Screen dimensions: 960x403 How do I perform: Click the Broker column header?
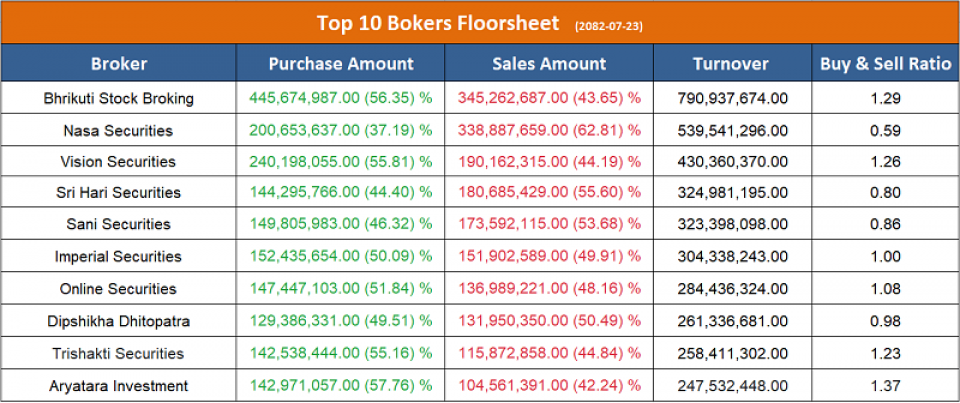tap(118, 64)
